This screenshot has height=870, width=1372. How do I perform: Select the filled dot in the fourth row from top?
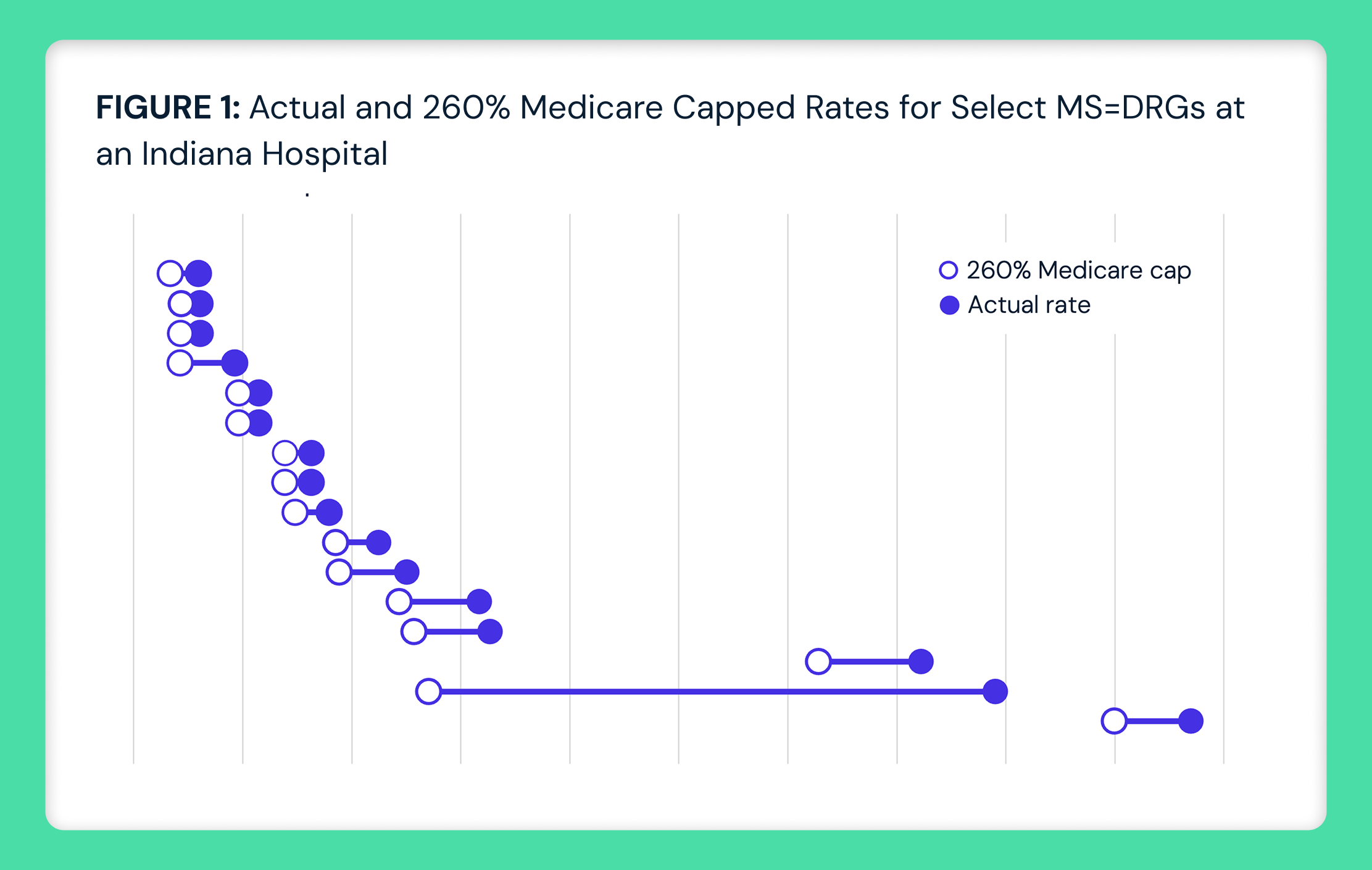[235, 363]
